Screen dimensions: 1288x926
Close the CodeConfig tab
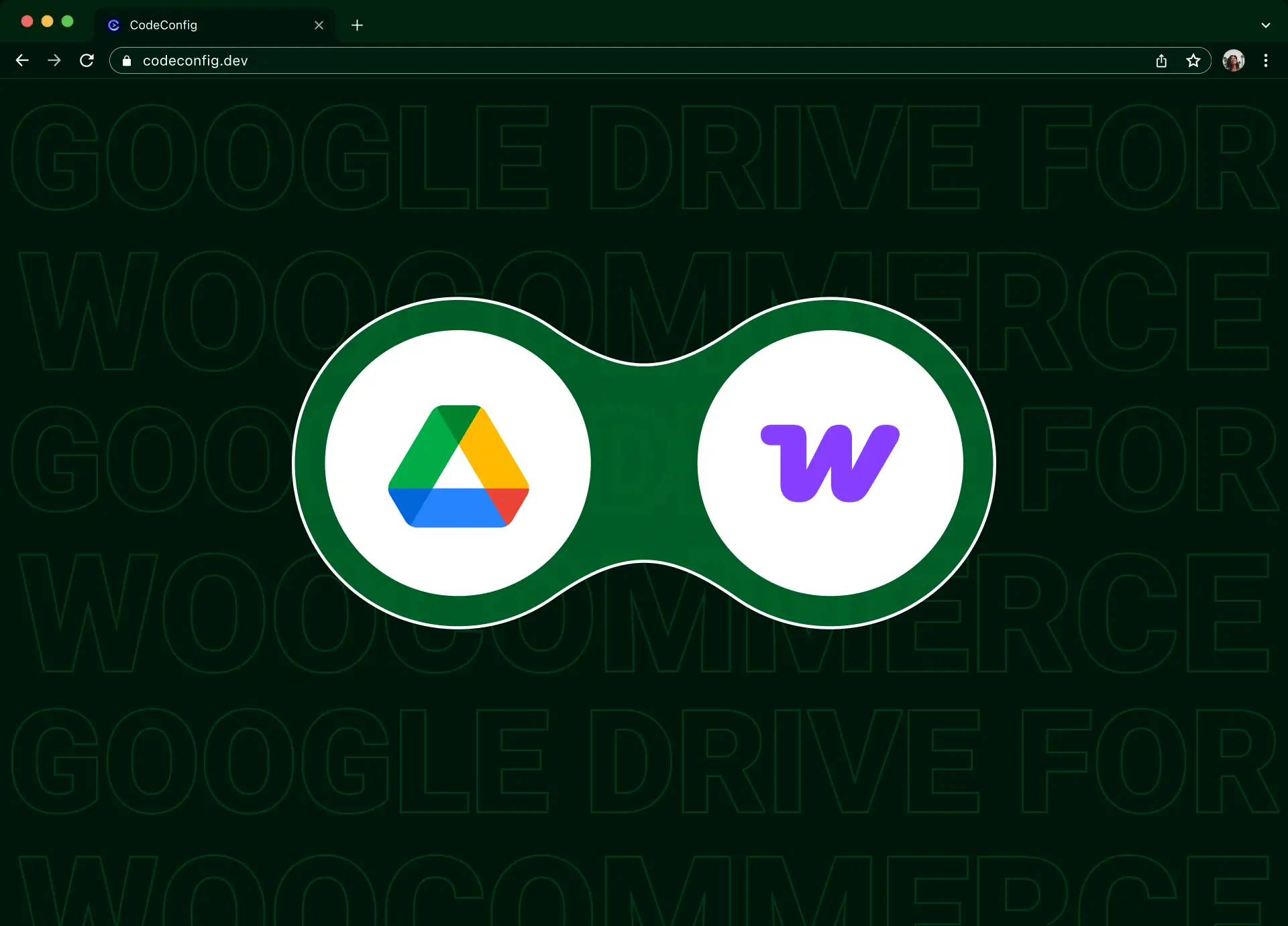tap(319, 25)
